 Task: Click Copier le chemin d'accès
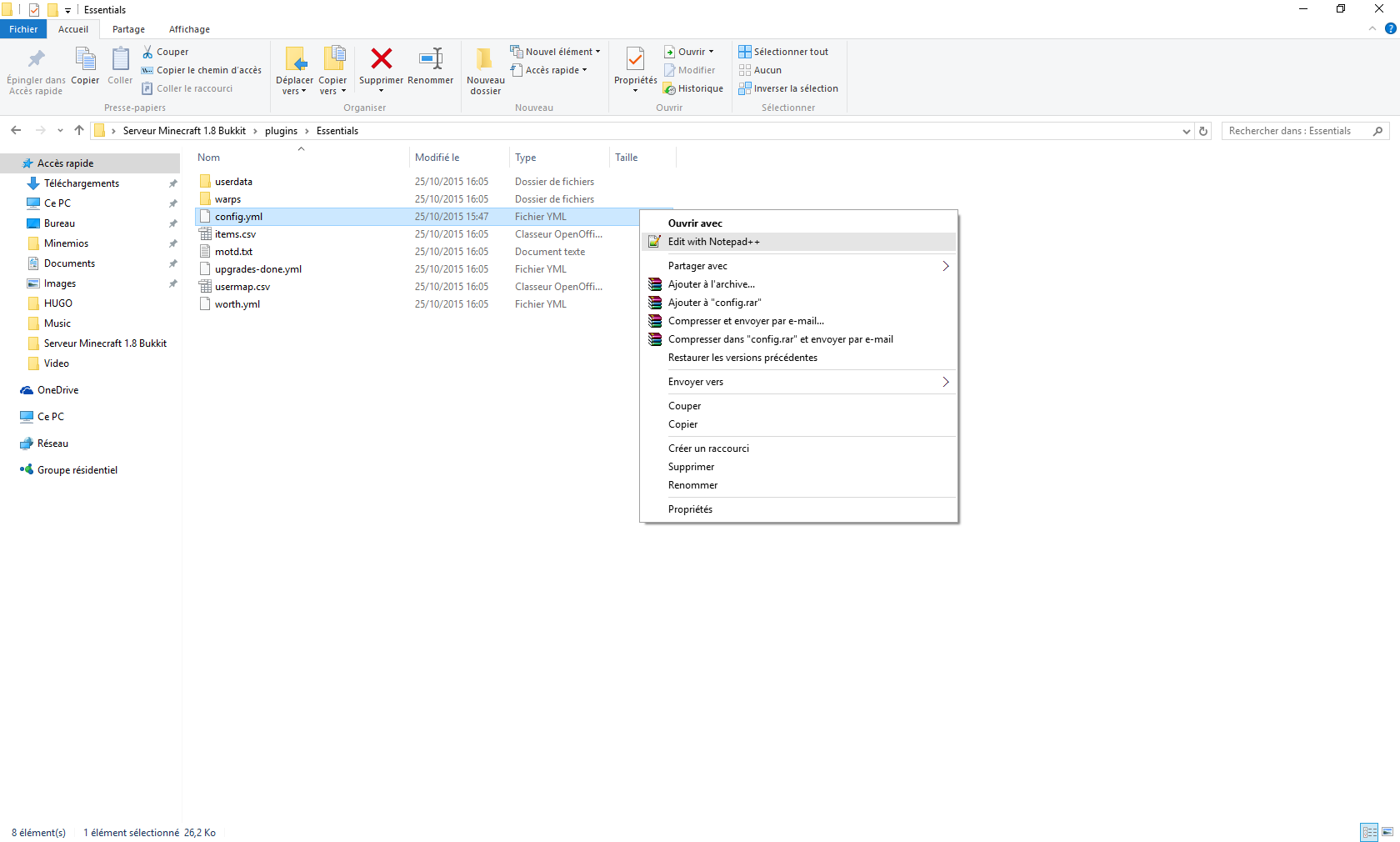coord(201,70)
